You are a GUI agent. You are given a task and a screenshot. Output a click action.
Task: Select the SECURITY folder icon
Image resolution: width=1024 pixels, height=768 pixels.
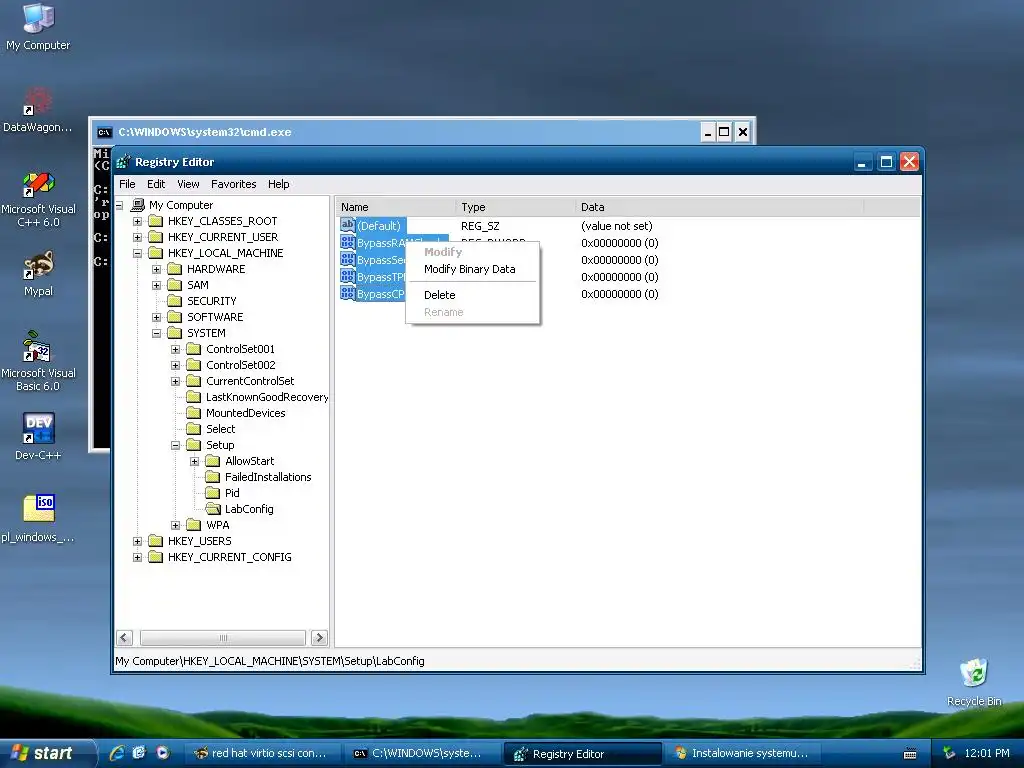(174, 301)
